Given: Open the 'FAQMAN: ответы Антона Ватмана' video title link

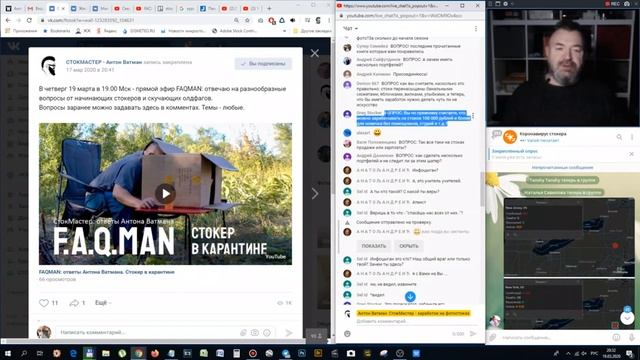Looking at the screenshot, I should (107, 272).
